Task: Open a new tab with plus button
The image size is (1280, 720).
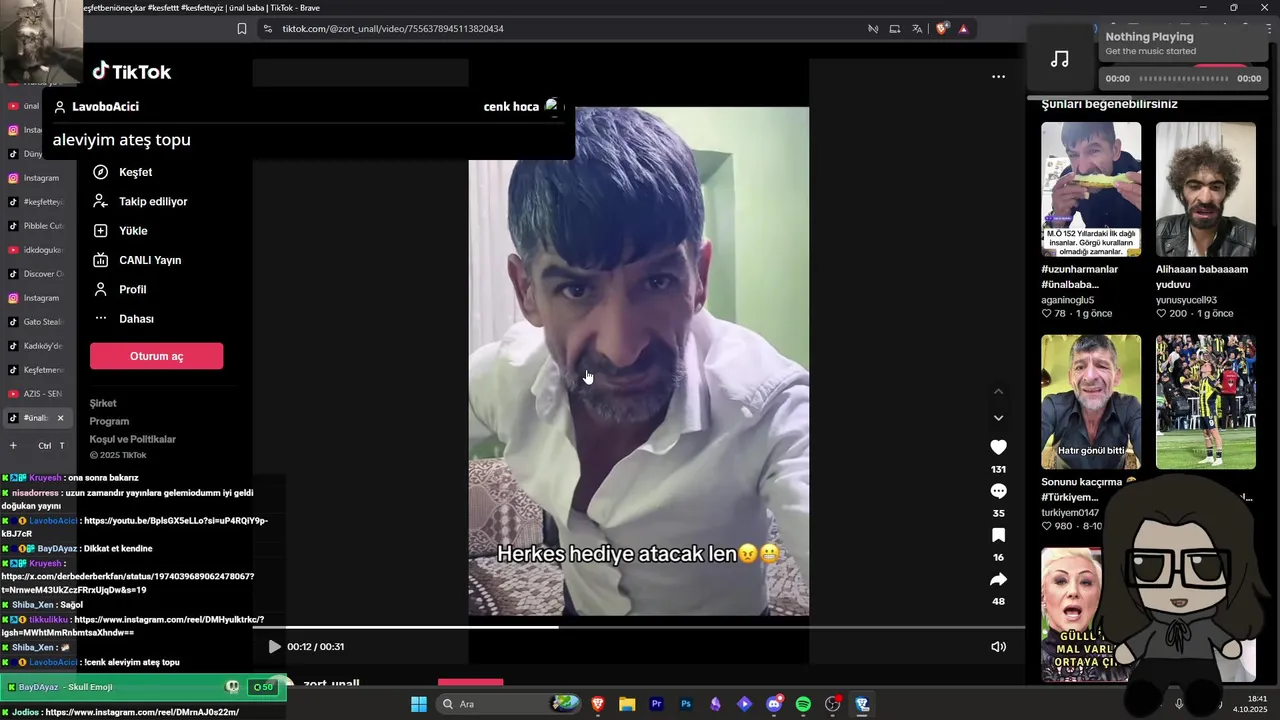Action: tap(13, 445)
